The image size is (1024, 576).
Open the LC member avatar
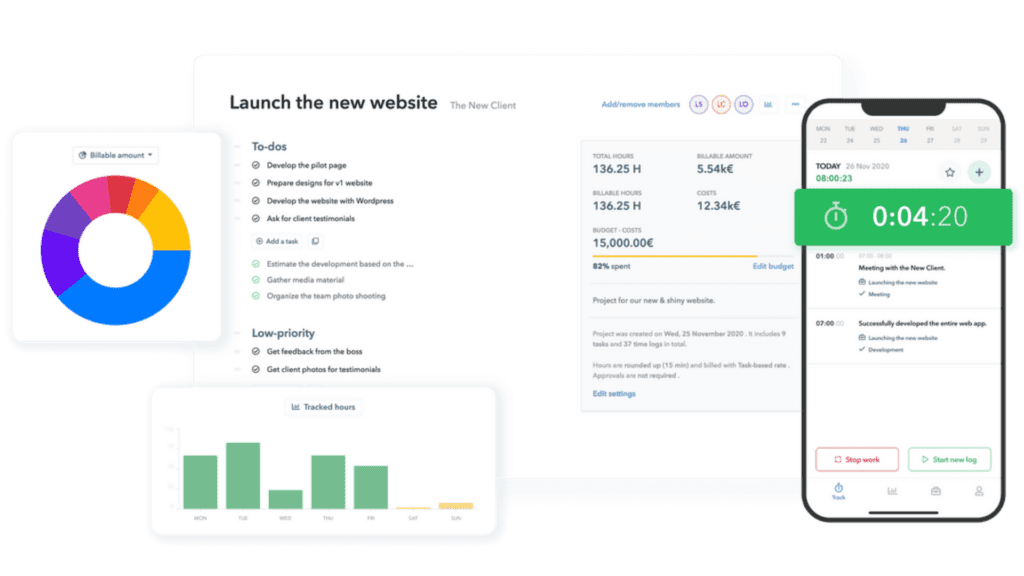click(x=721, y=104)
